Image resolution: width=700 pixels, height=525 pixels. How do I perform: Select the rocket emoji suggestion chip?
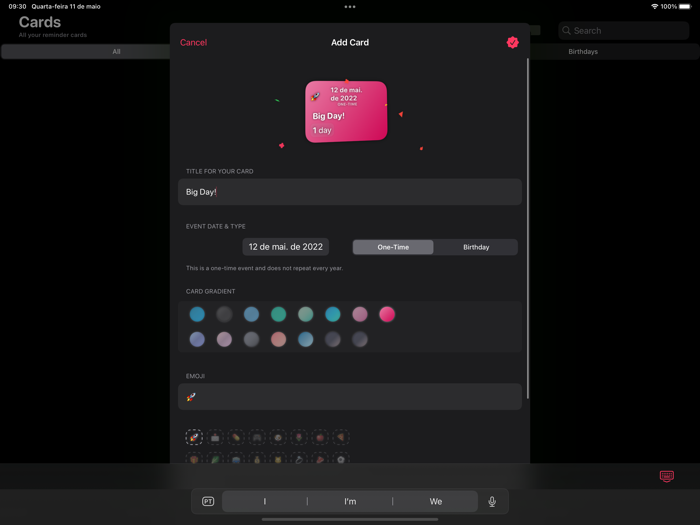point(194,437)
